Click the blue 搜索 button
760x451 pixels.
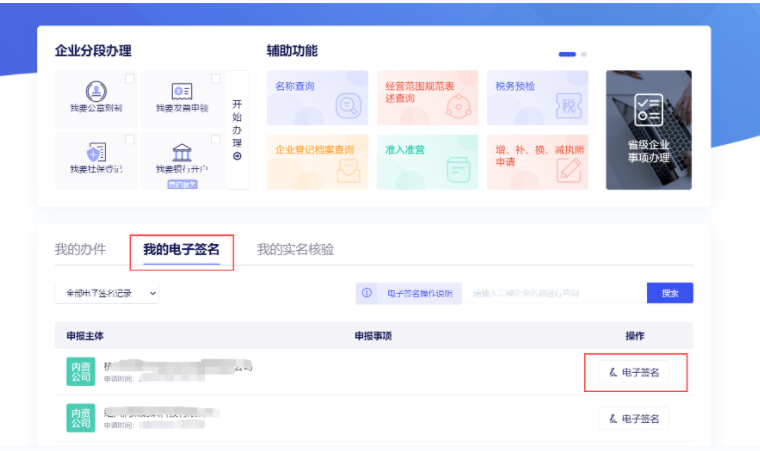click(x=670, y=293)
